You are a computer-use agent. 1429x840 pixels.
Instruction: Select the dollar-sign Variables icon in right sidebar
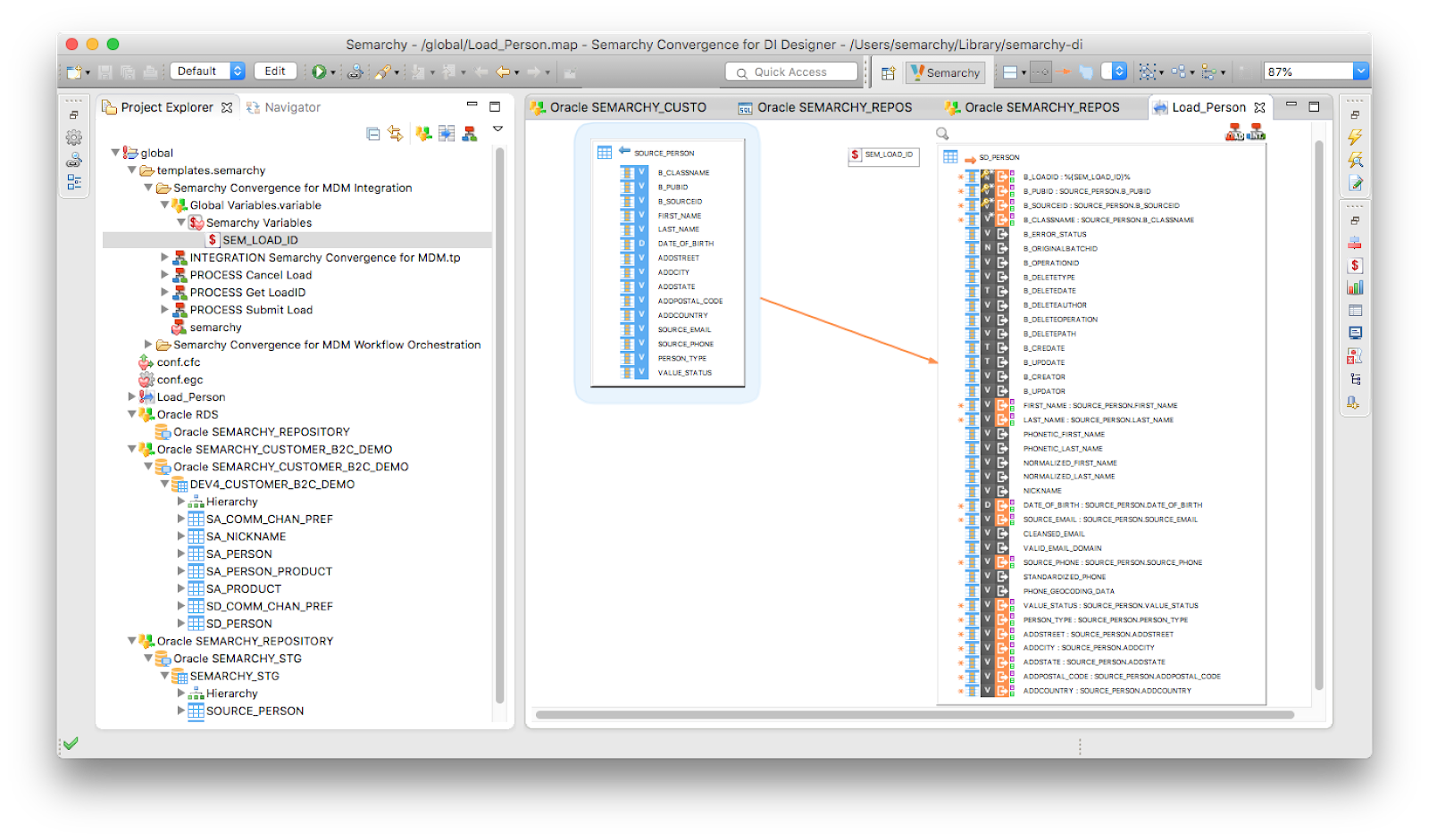coord(1356,265)
